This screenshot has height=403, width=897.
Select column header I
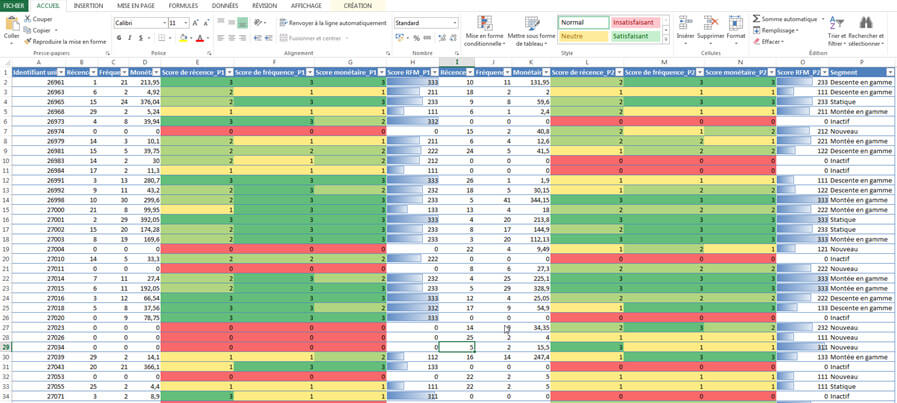point(457,62)
